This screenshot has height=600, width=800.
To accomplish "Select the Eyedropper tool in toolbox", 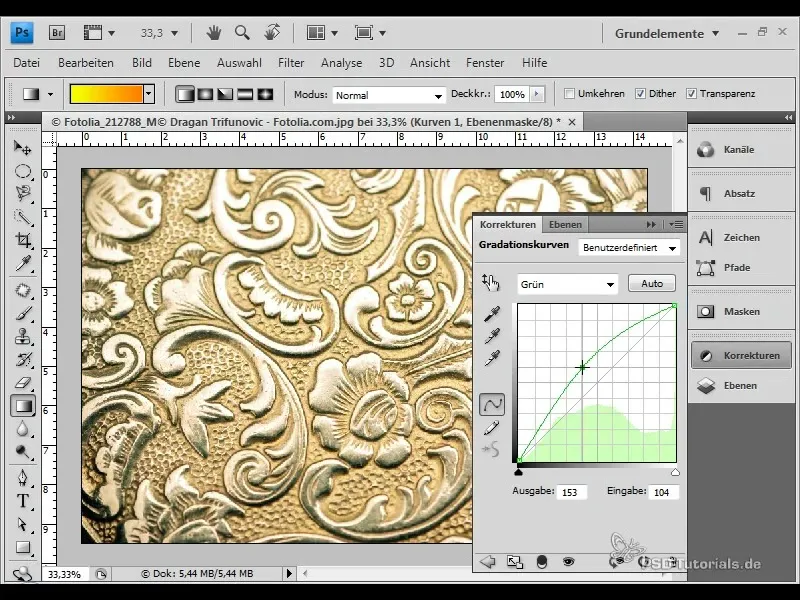I will (22, 263).
